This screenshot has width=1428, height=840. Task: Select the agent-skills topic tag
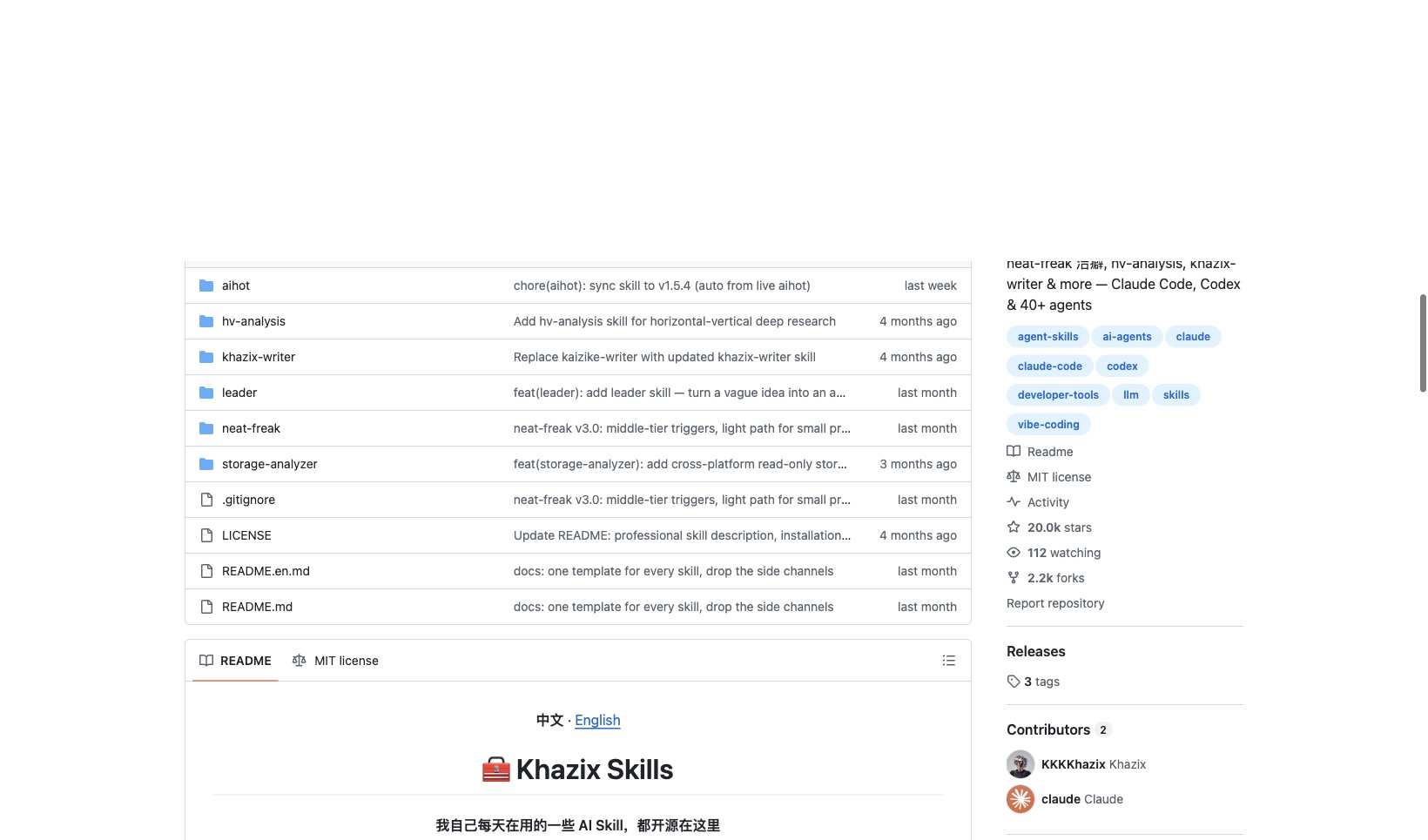tap(1047, 337)
